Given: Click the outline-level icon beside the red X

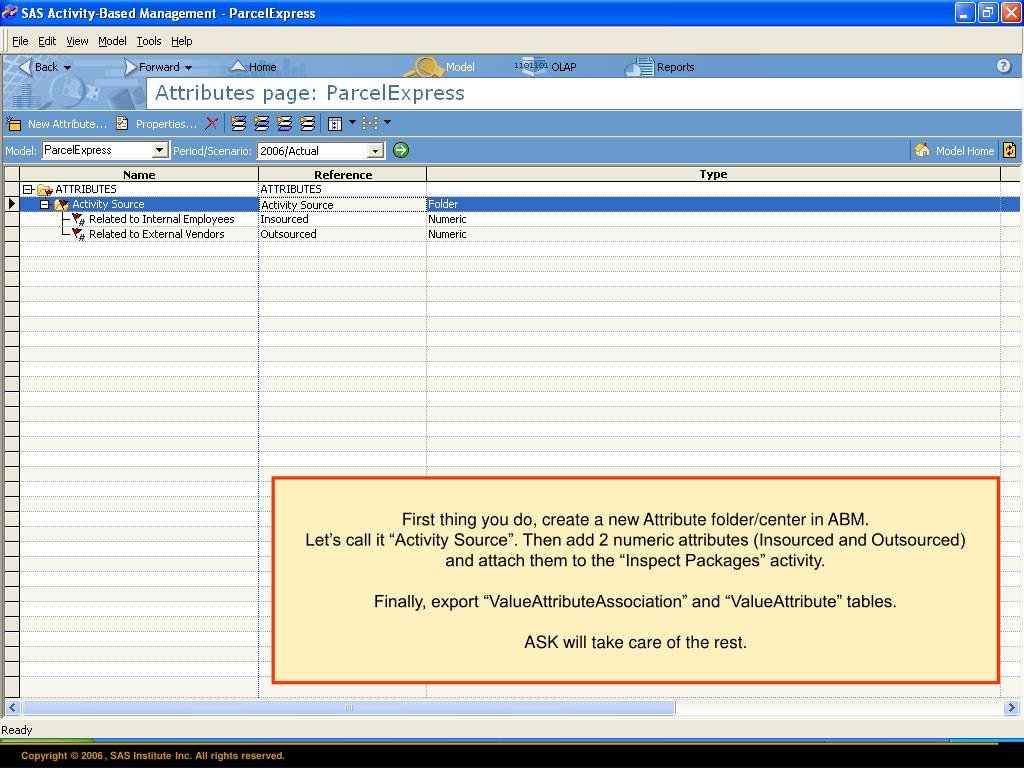Looking at the screenshot, I should pos(238,123).
